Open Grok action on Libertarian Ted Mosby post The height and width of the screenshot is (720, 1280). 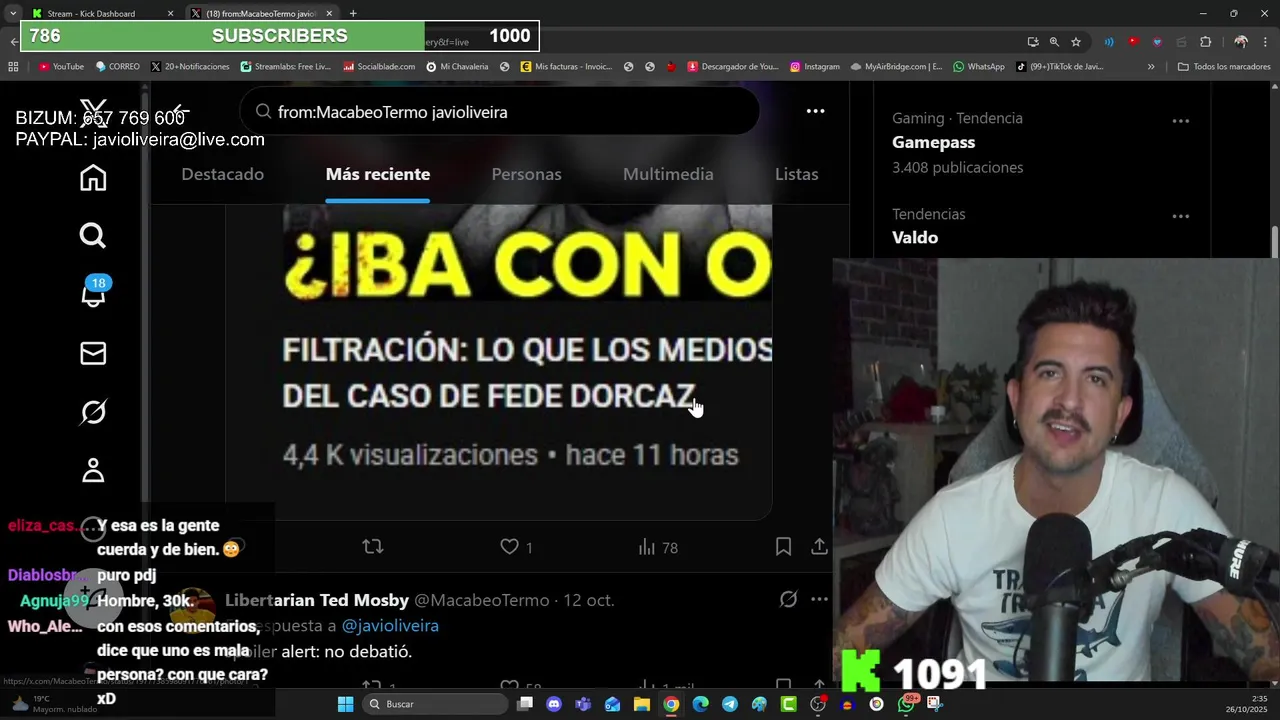tap(788, 599)
